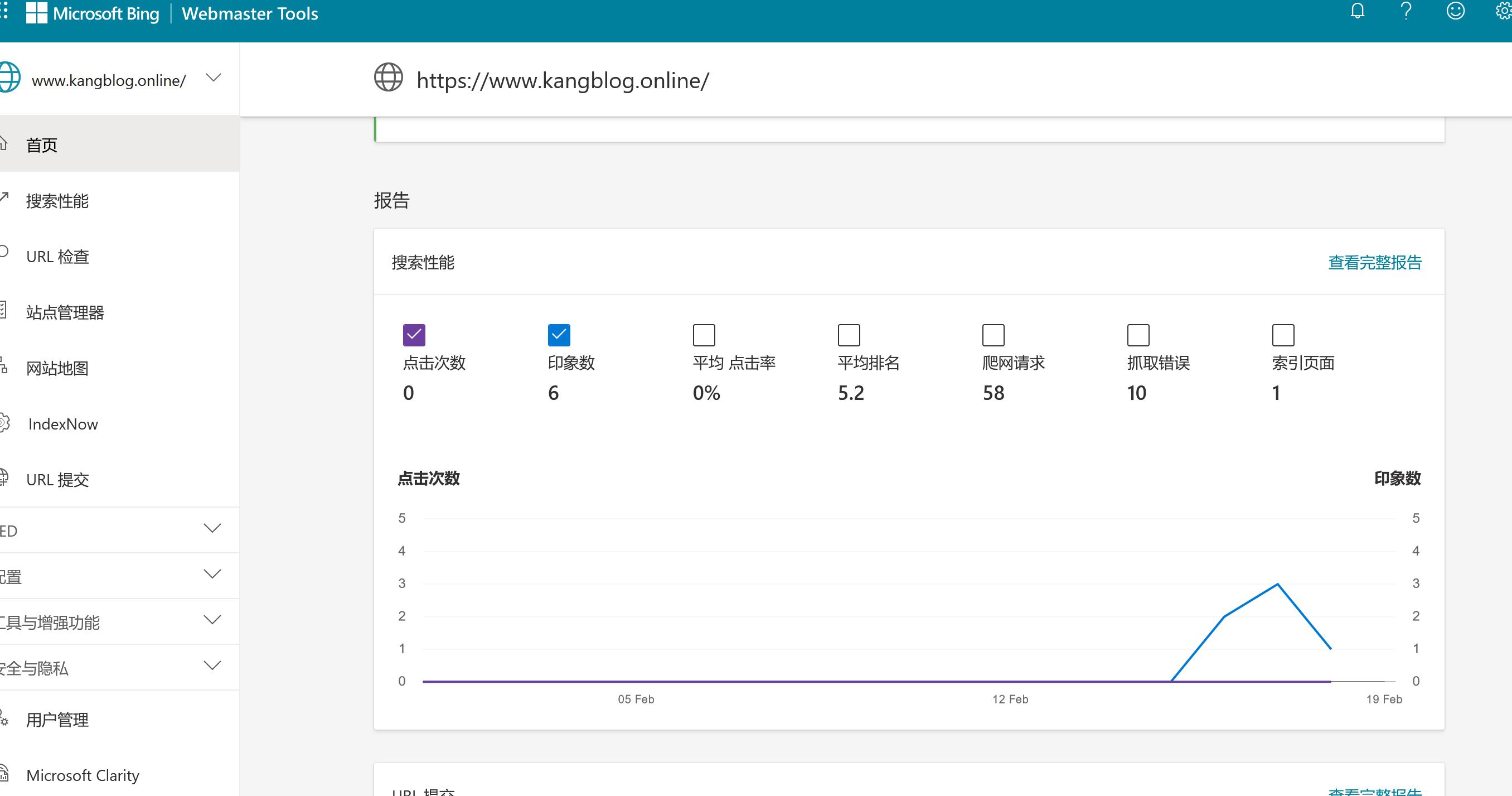Open 网站地图 in the sidebar
Viewport: 1512px width, 796px height.
pyautogui.click(x=120, y=368)
